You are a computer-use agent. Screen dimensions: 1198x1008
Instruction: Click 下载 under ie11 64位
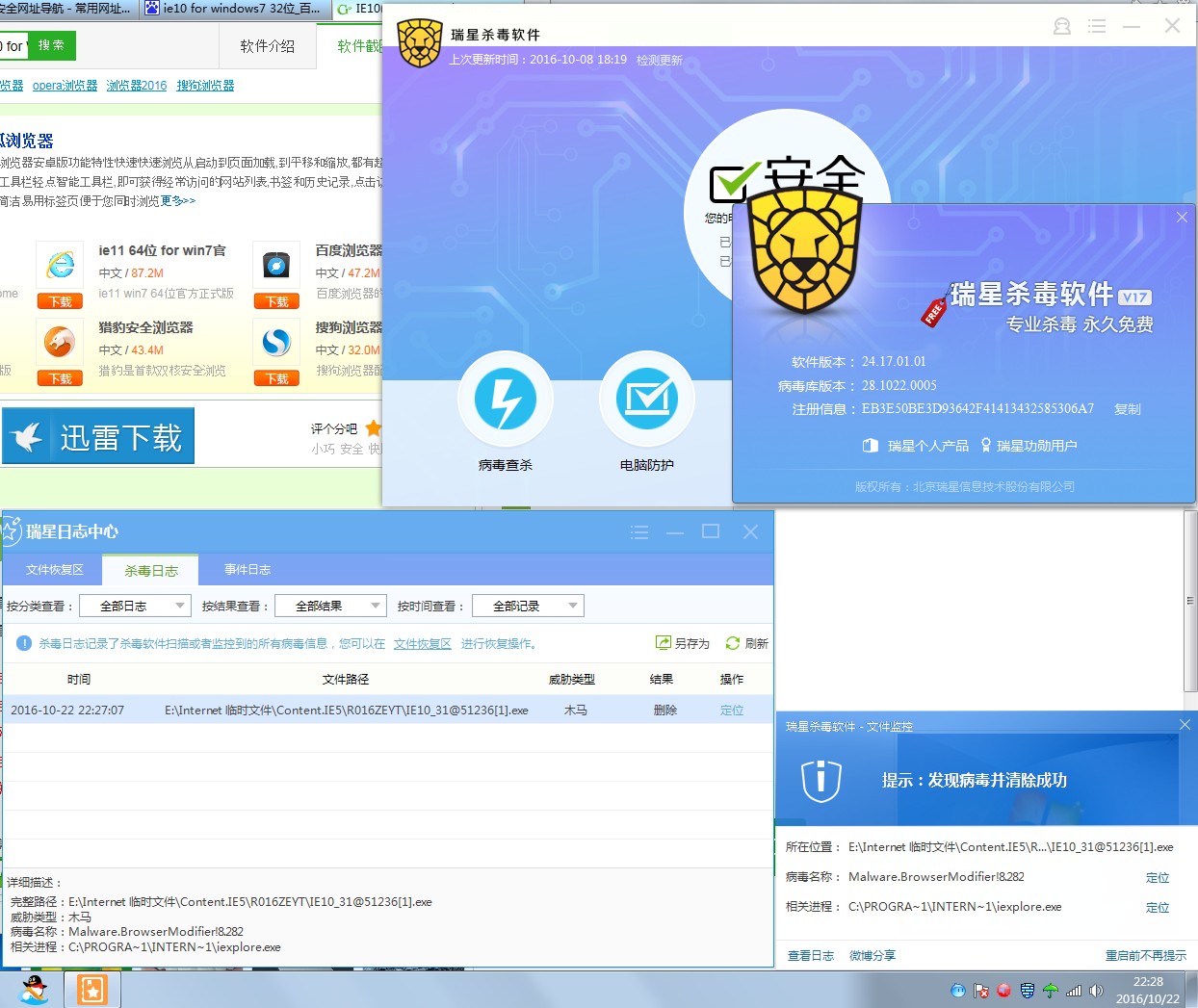(x=60, y=301)
